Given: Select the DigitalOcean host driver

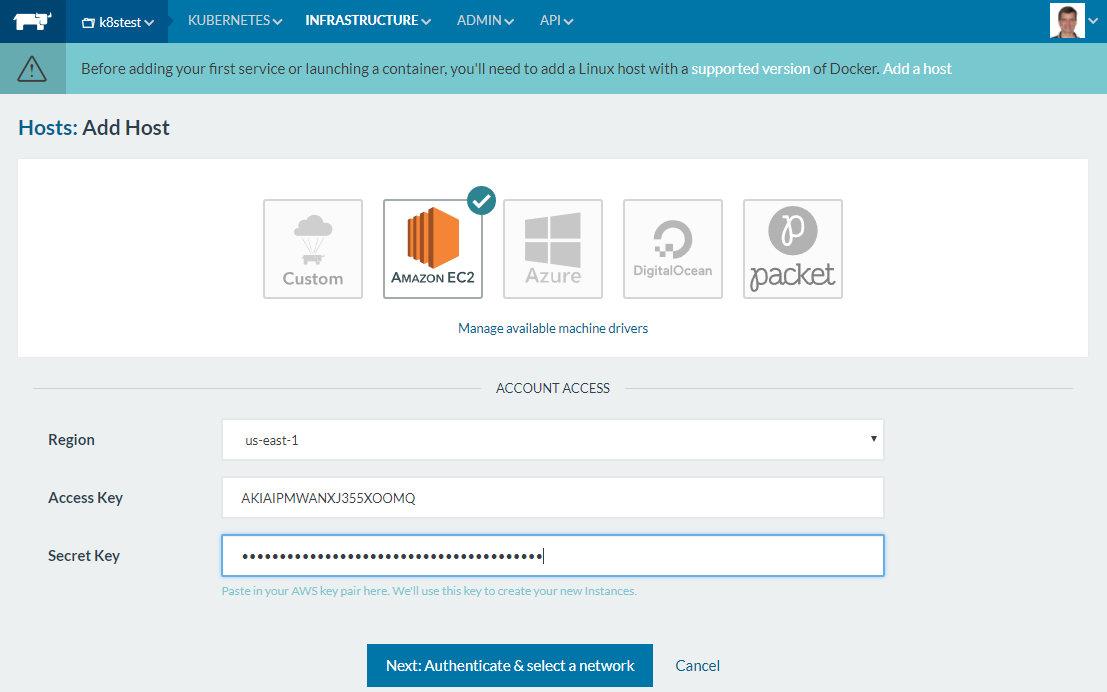Looking at the screenshot, I should point(673,249).
